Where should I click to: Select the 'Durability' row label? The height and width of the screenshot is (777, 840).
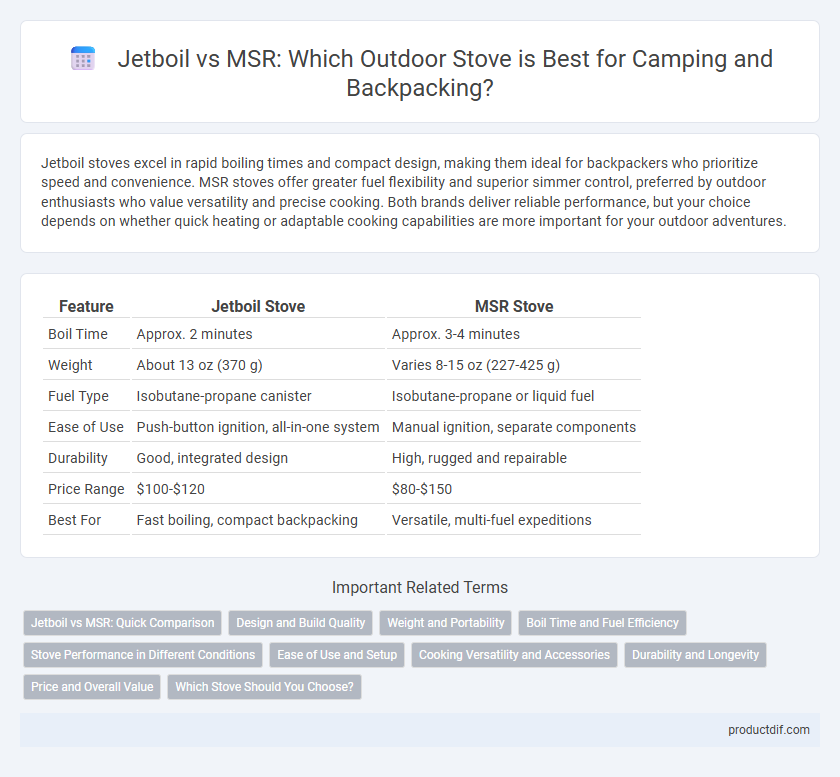pos(86,458)
